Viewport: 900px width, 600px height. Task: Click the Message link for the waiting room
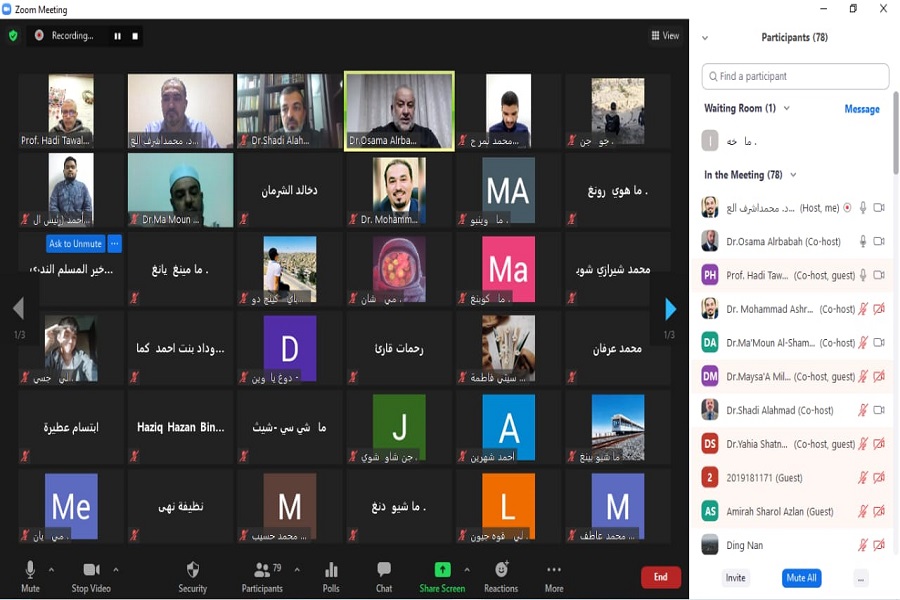point(862,109)
